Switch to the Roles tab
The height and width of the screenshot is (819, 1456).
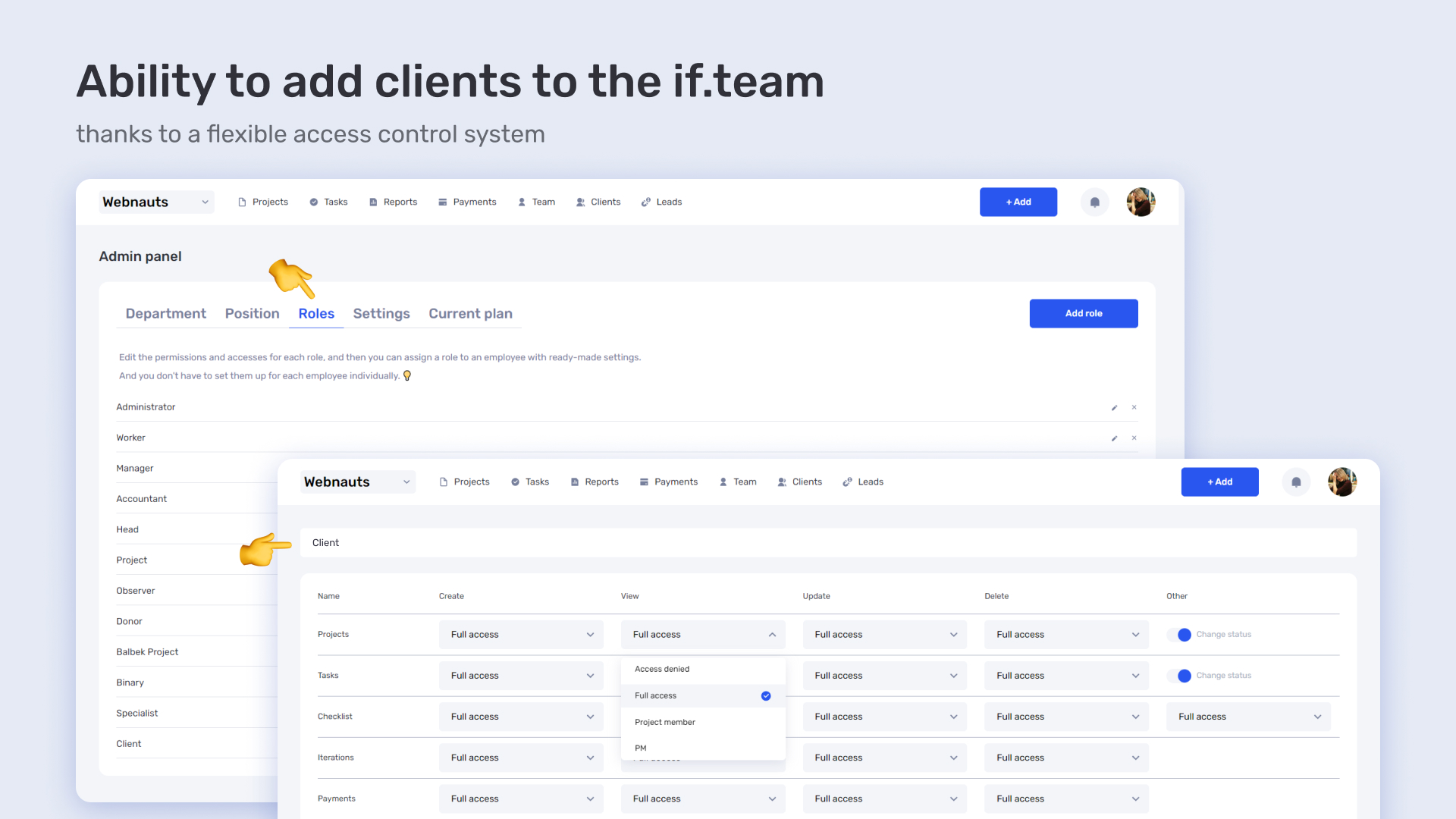(x=316, y=313)
